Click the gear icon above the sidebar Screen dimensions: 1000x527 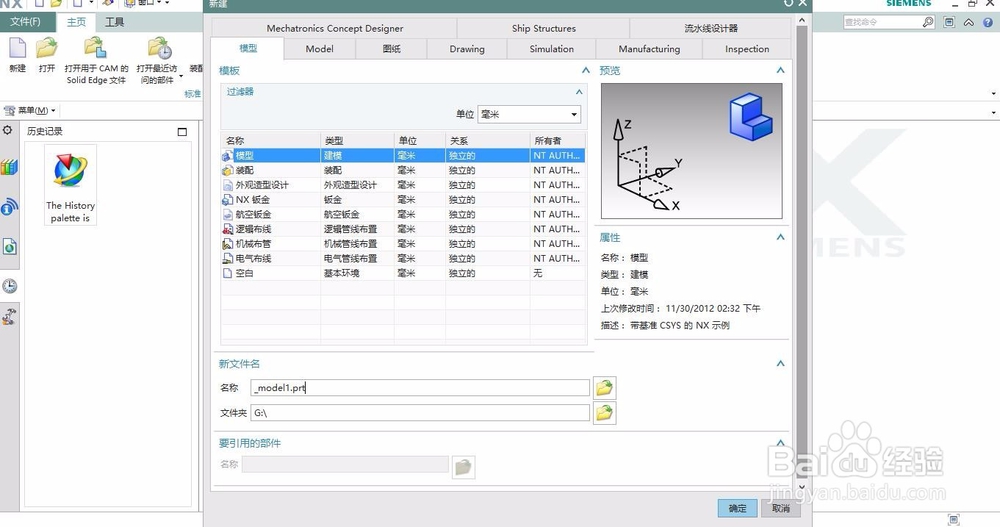coord(8,130)
